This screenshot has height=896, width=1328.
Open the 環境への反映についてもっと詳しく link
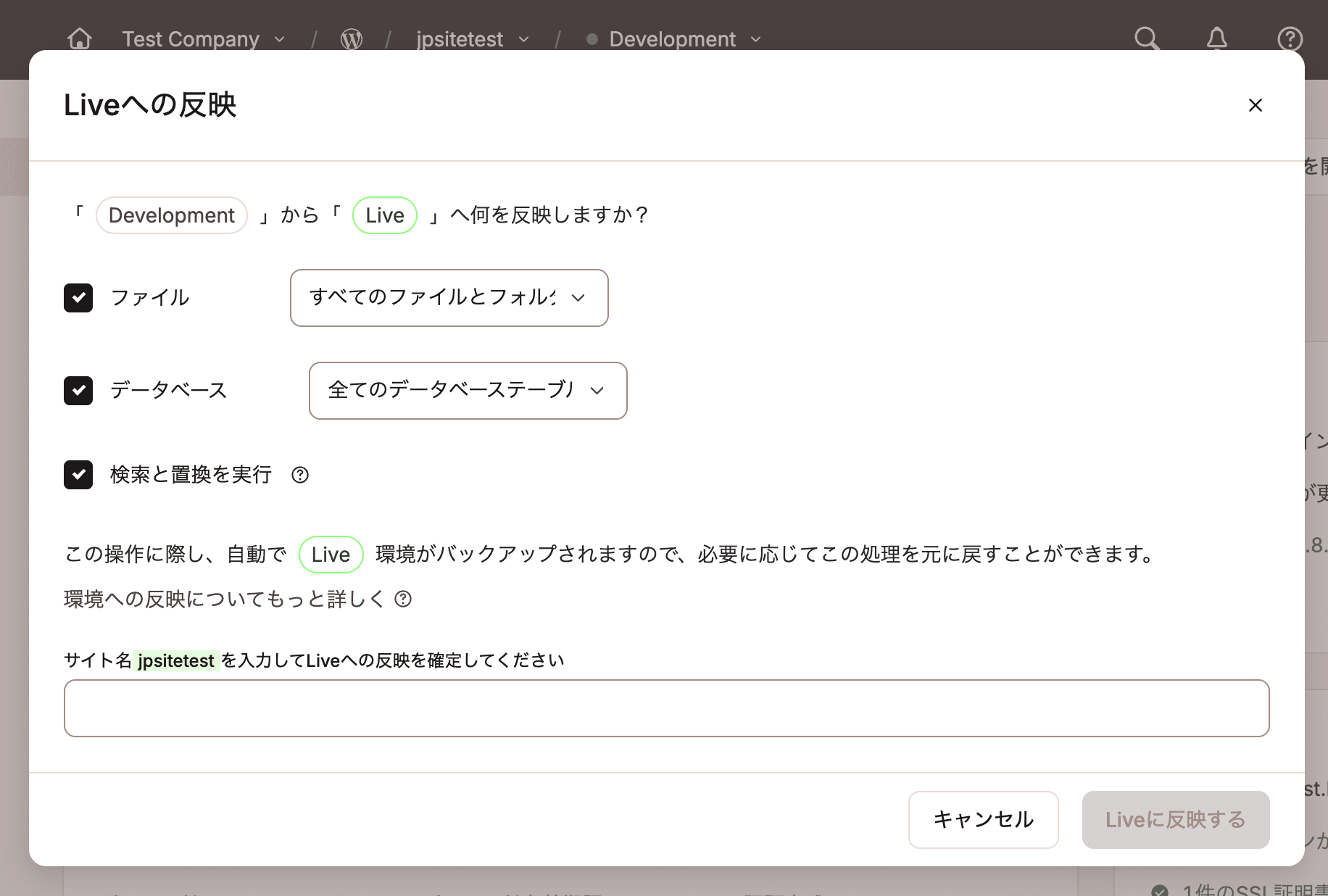click(x=225, y=600)
